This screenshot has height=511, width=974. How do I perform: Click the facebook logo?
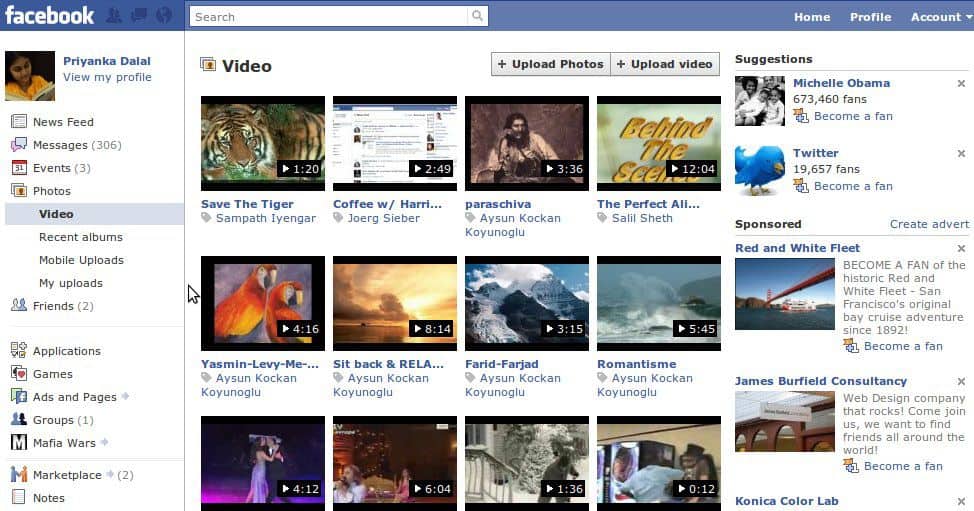click(50, 15)
